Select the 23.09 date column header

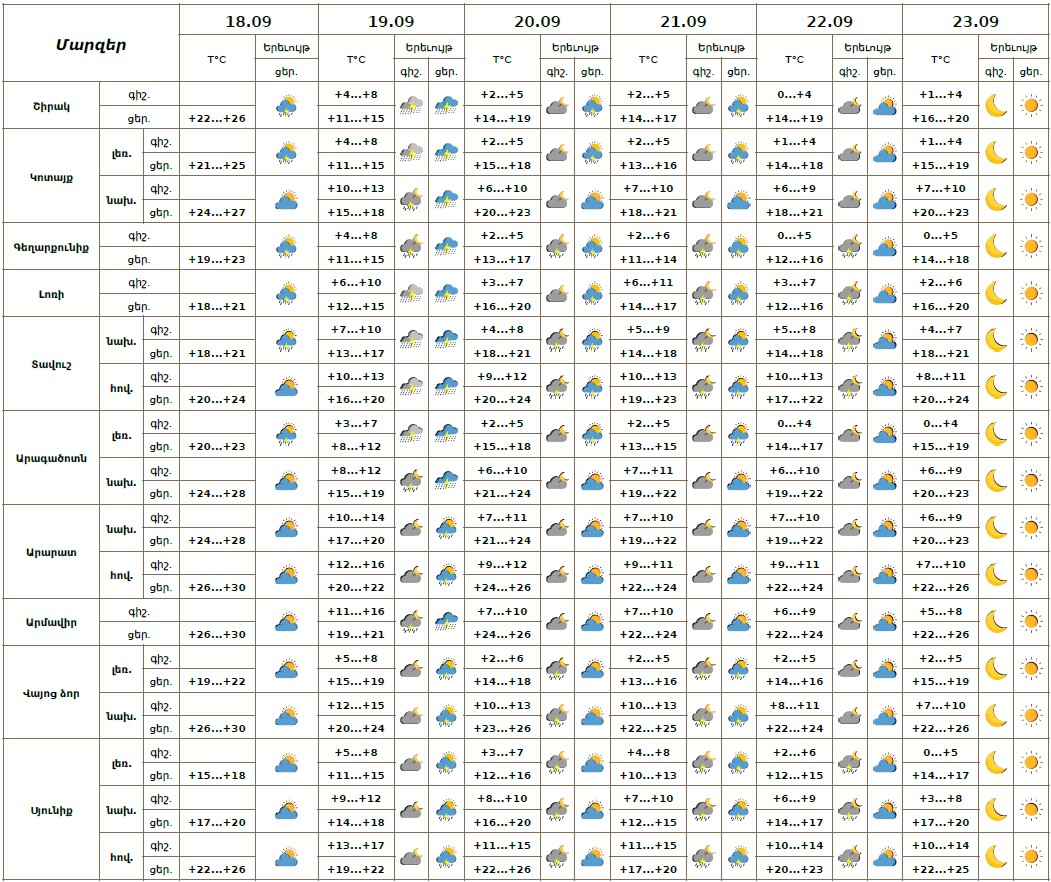975,20
